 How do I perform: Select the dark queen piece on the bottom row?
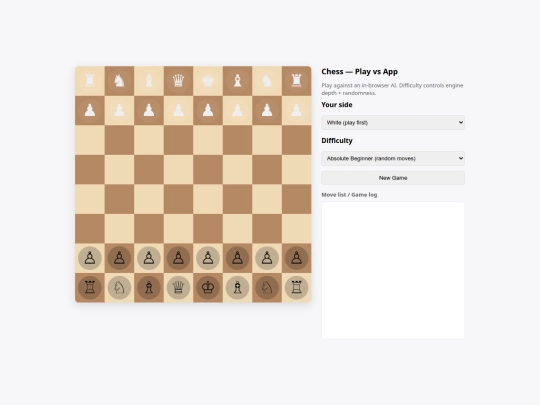click(x=178, y=287)
